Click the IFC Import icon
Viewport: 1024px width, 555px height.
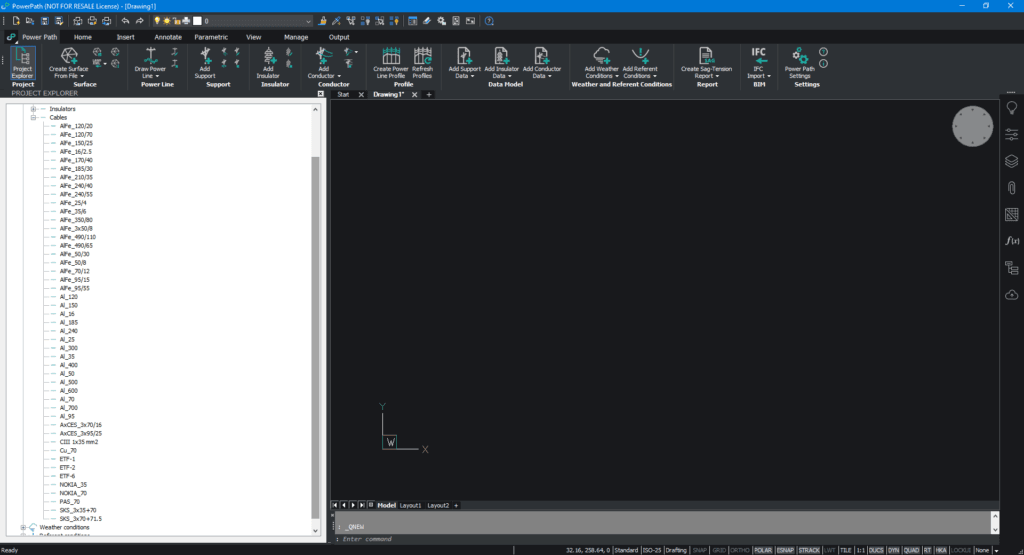pyautogui.click(x=758, y=56)
